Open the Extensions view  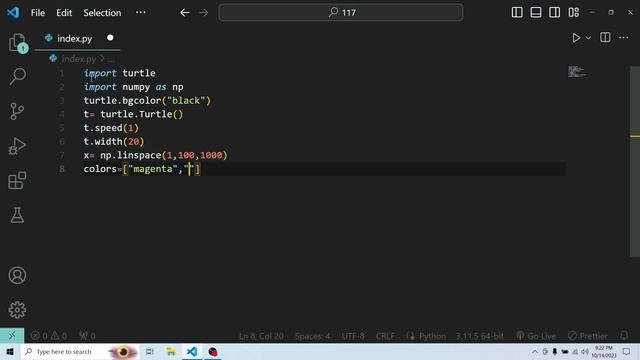click(x=17, y=180)
